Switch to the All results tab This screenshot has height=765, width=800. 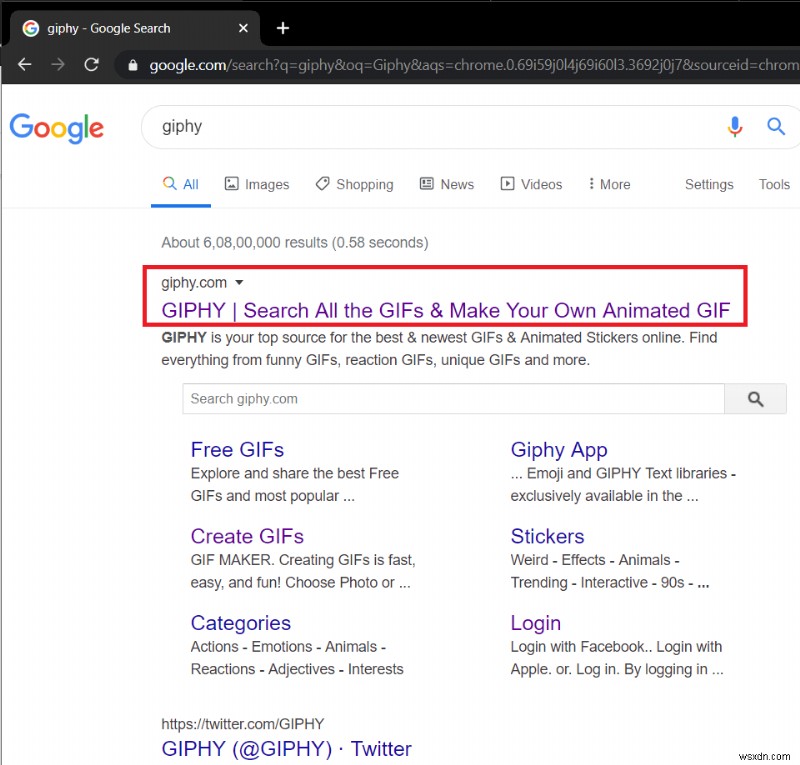click(x=181, y=184)
